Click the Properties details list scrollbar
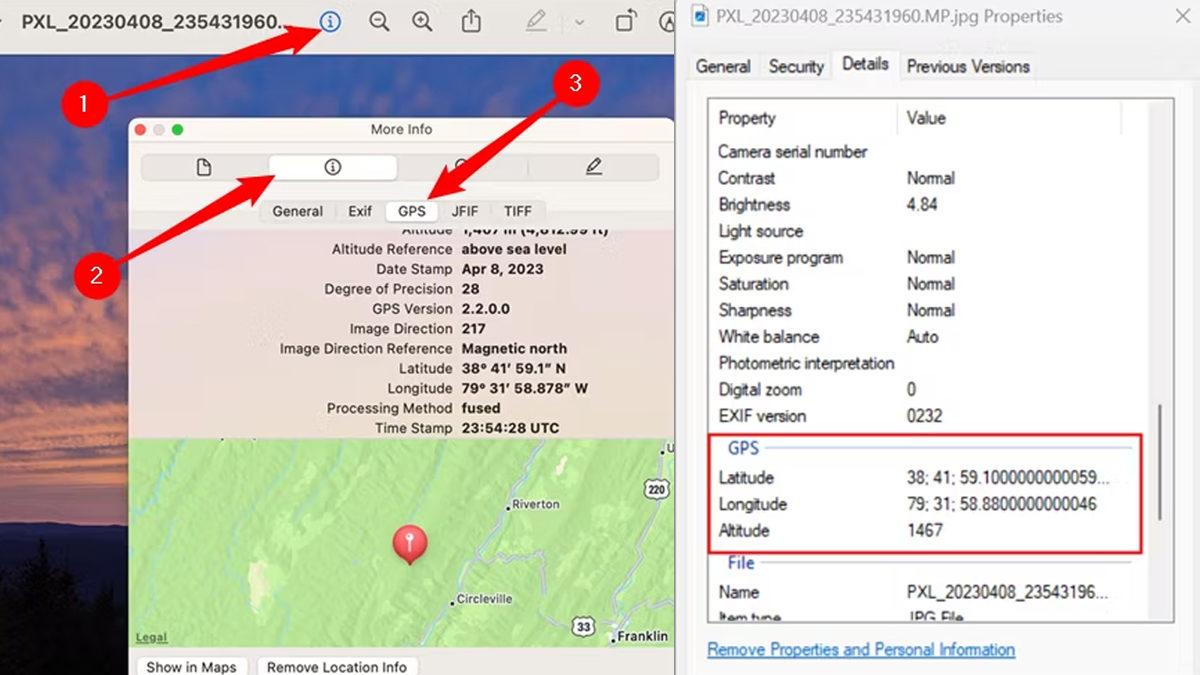The image size is (1200, 675). [1160, 462]
